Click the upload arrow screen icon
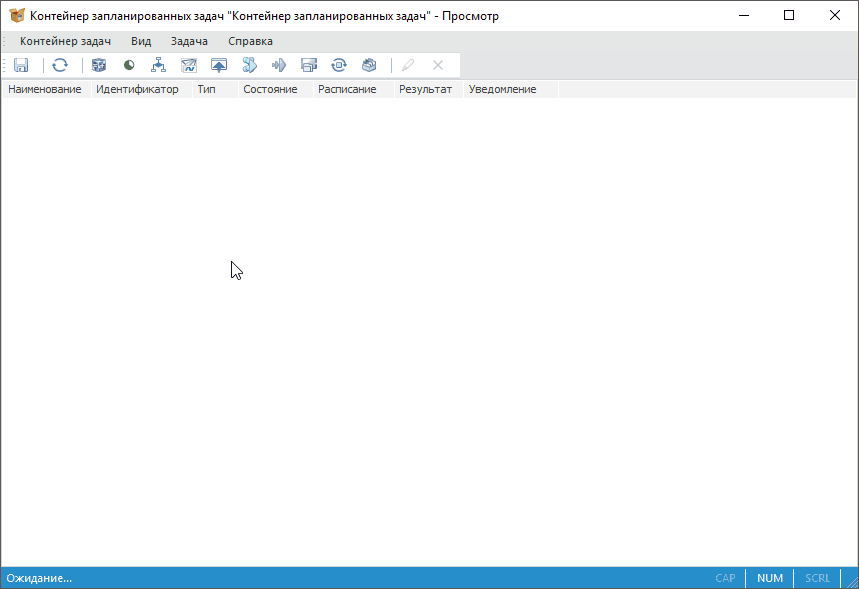The height and width of the screenshot is (589, 859). click(219, 65)
